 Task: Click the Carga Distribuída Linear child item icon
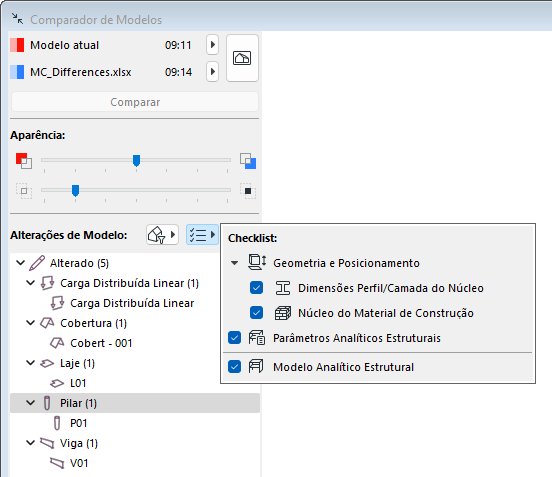tap(57, 303)
